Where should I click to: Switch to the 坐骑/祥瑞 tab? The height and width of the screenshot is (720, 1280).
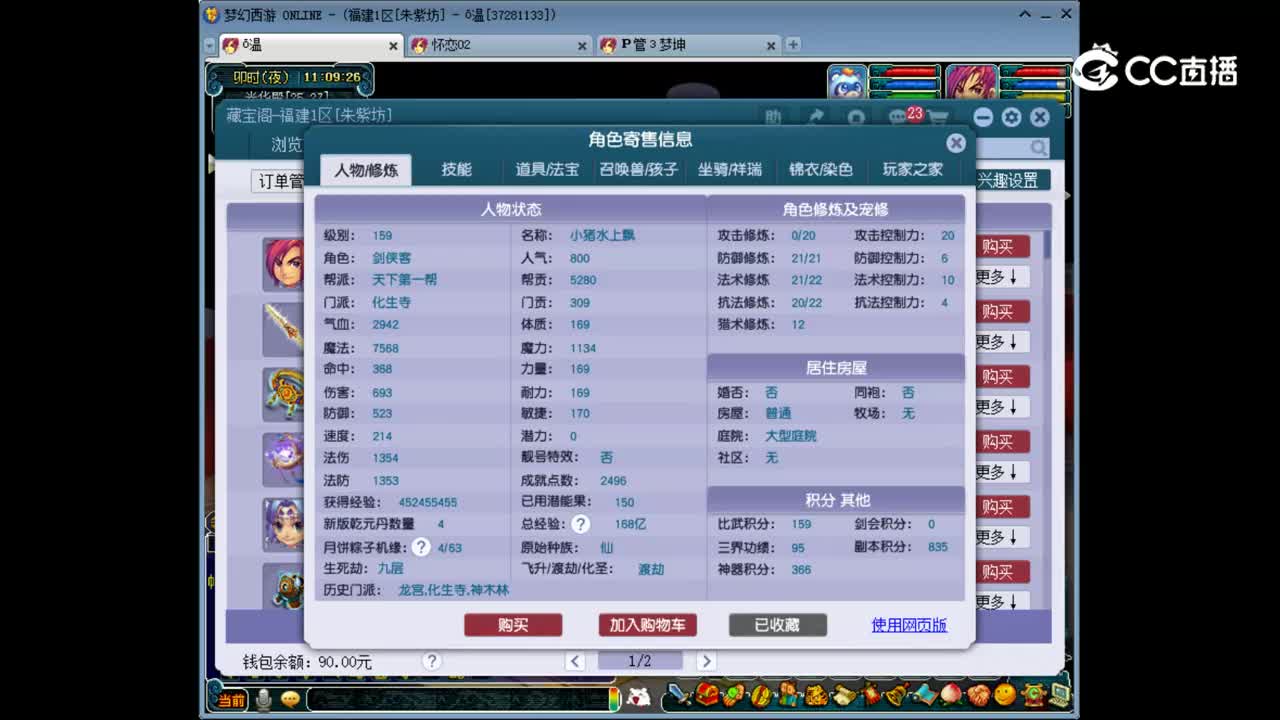tap(730, 169)
